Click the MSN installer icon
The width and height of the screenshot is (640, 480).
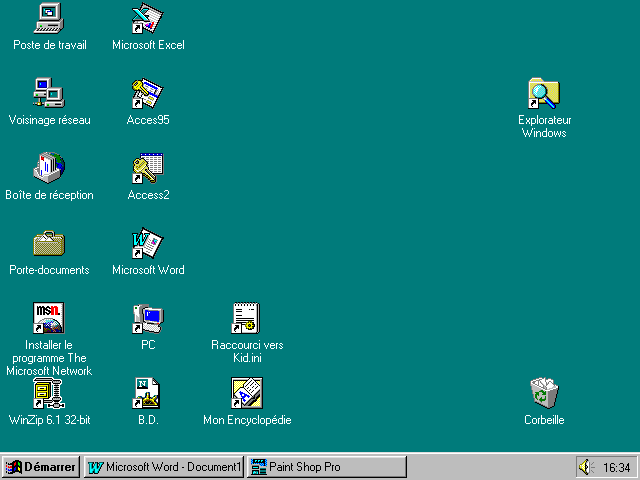coord(49,318)
